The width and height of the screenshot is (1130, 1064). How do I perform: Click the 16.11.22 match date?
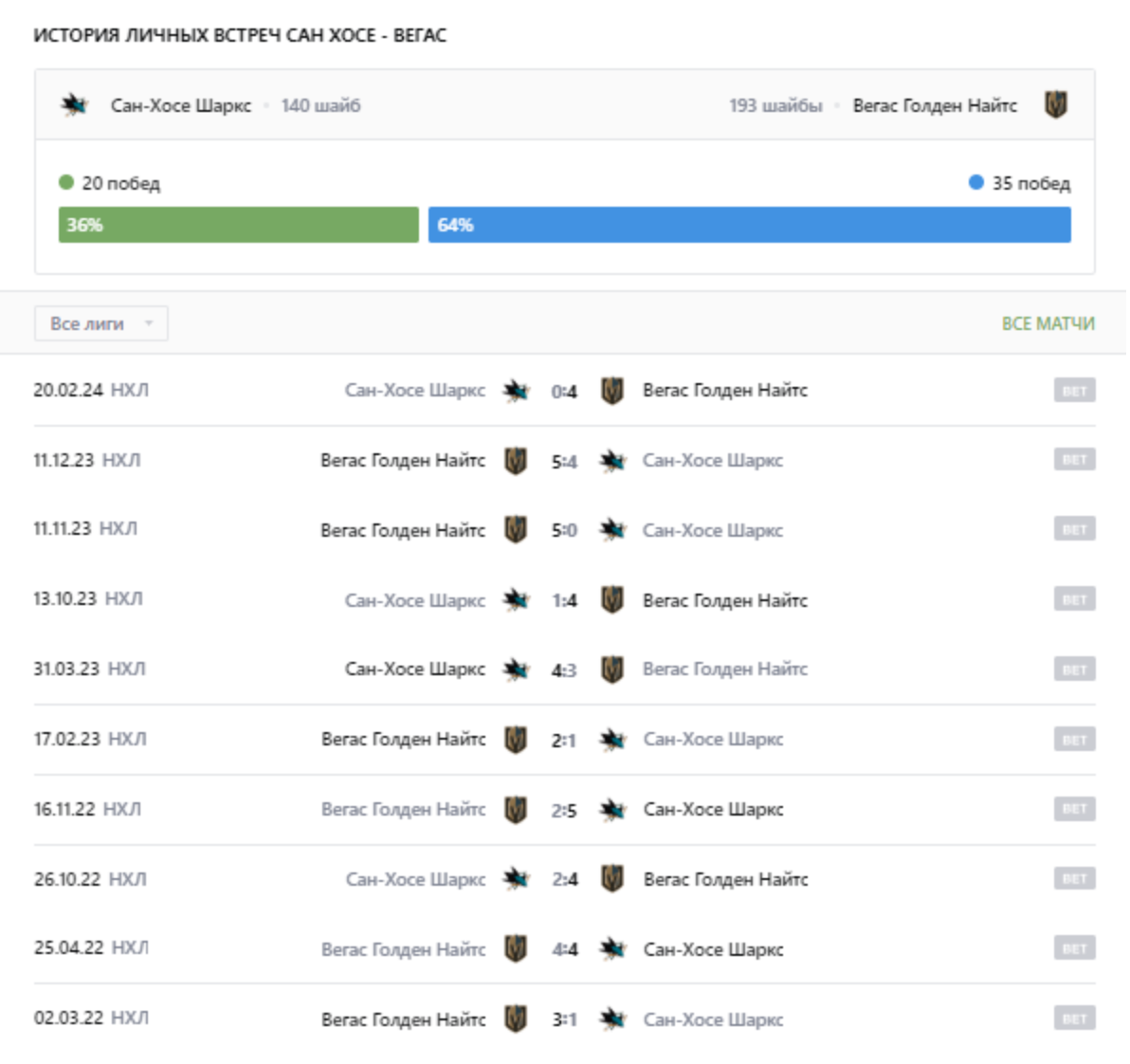pyautogui.click(x=64, y=810)
